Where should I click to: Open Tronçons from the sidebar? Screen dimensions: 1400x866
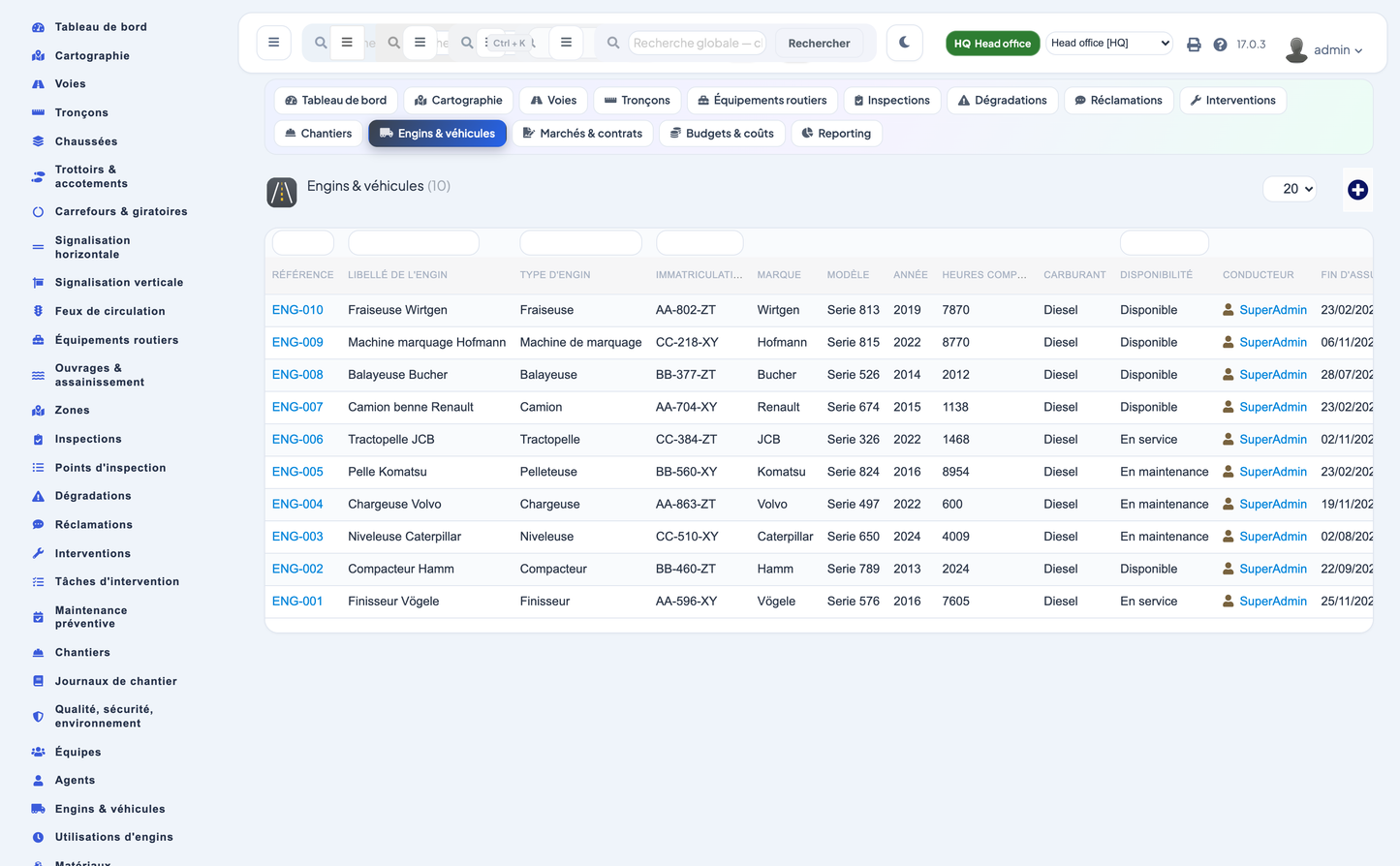81,112
